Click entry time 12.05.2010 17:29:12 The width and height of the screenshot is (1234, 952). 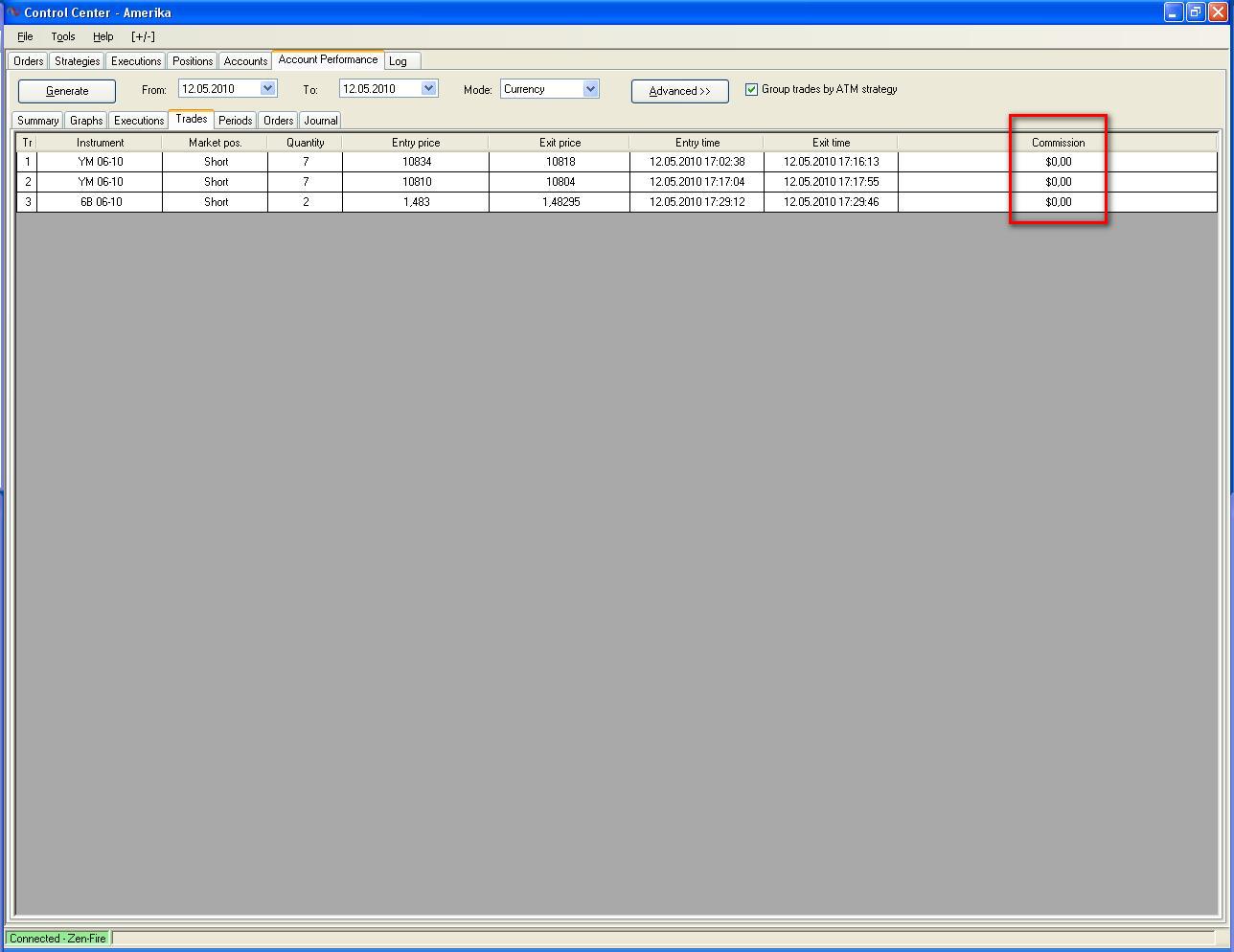coord(697,202)
